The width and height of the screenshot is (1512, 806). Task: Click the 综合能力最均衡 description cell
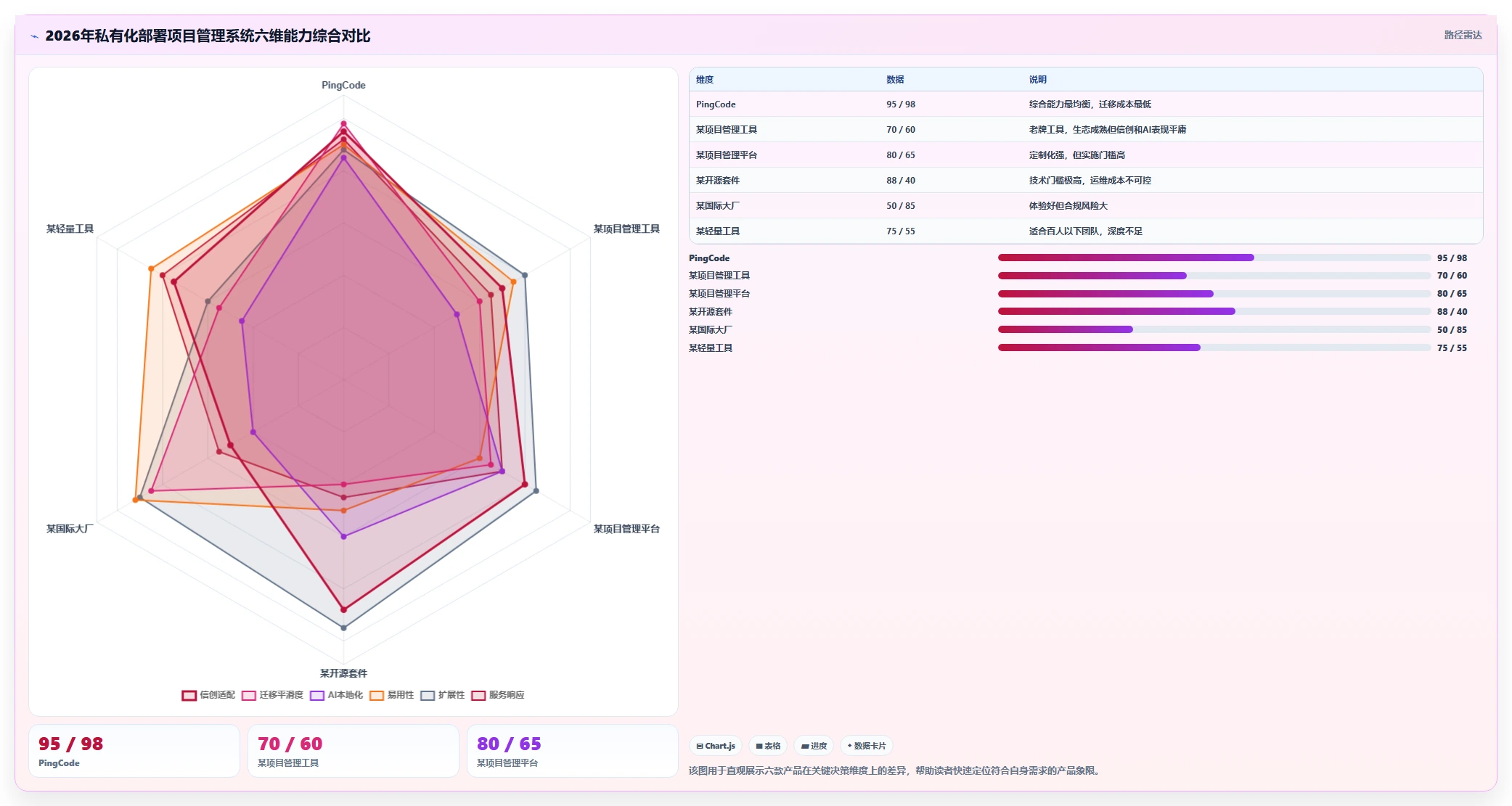click(x=1090, y=104)
